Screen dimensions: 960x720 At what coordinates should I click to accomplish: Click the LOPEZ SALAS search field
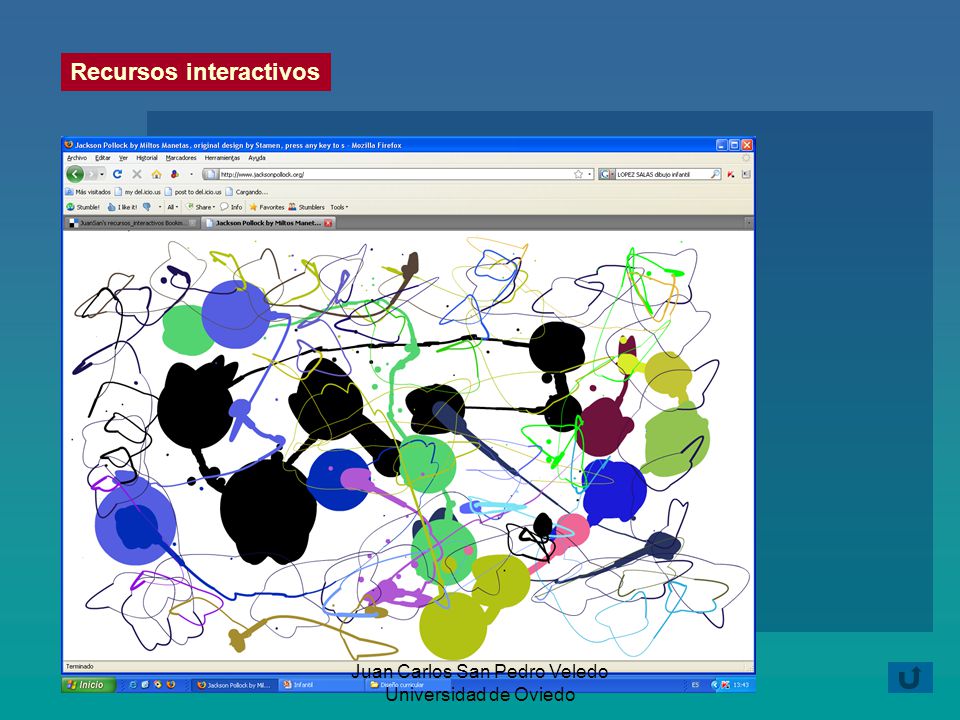coord(662,174)
